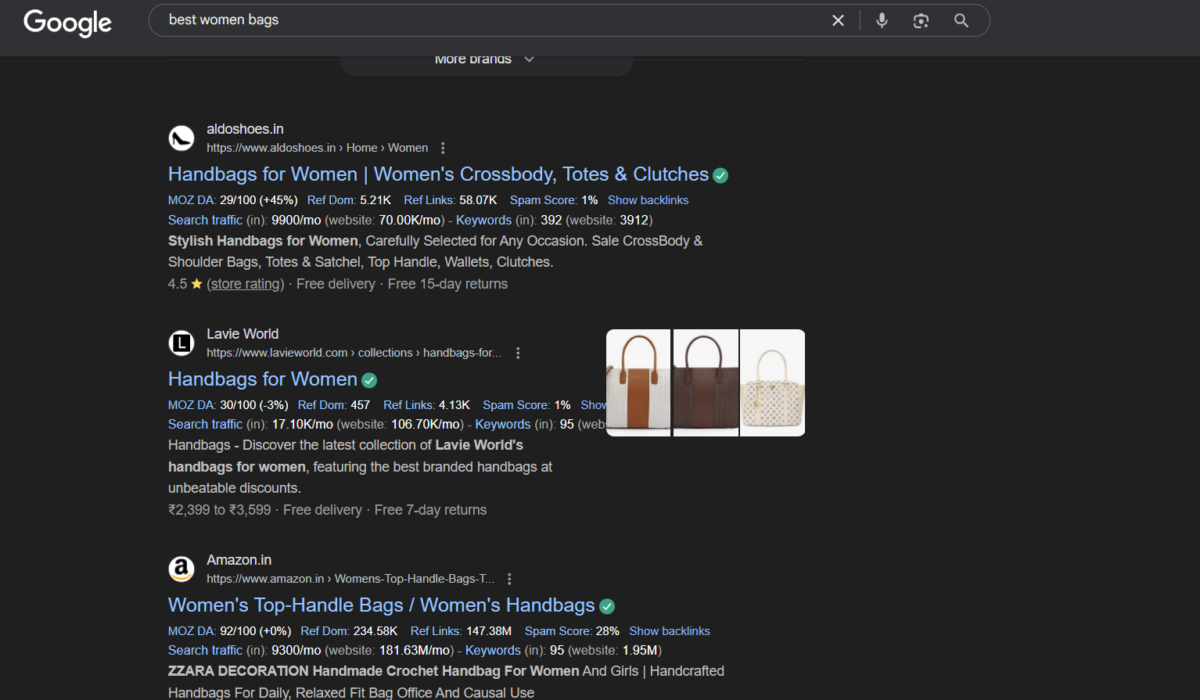Click 'Free 15-day returns' text
Screen dimensions: 1200x700
click(x=447, y=284)
